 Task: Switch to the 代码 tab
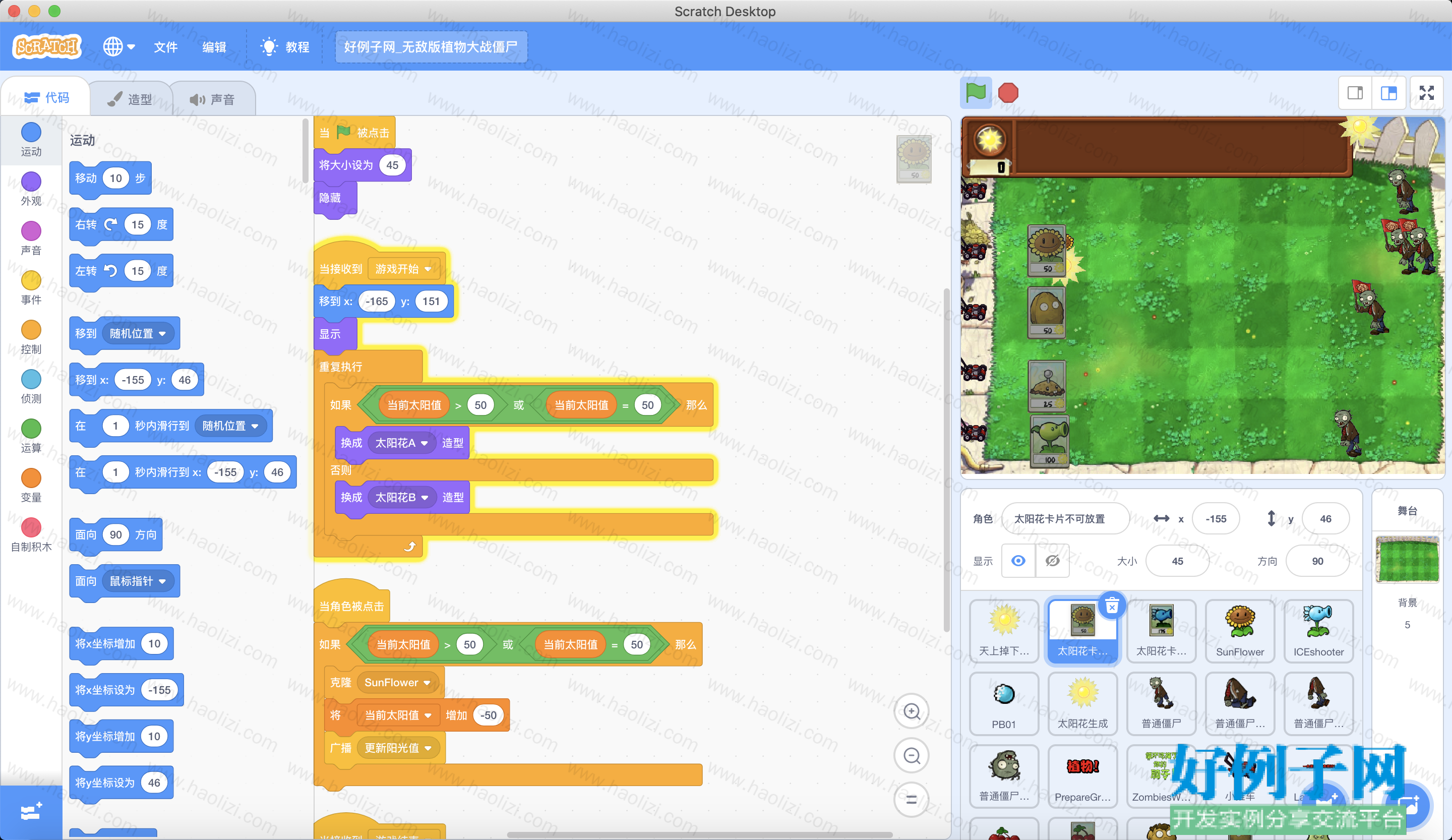[x=47, y=98]
